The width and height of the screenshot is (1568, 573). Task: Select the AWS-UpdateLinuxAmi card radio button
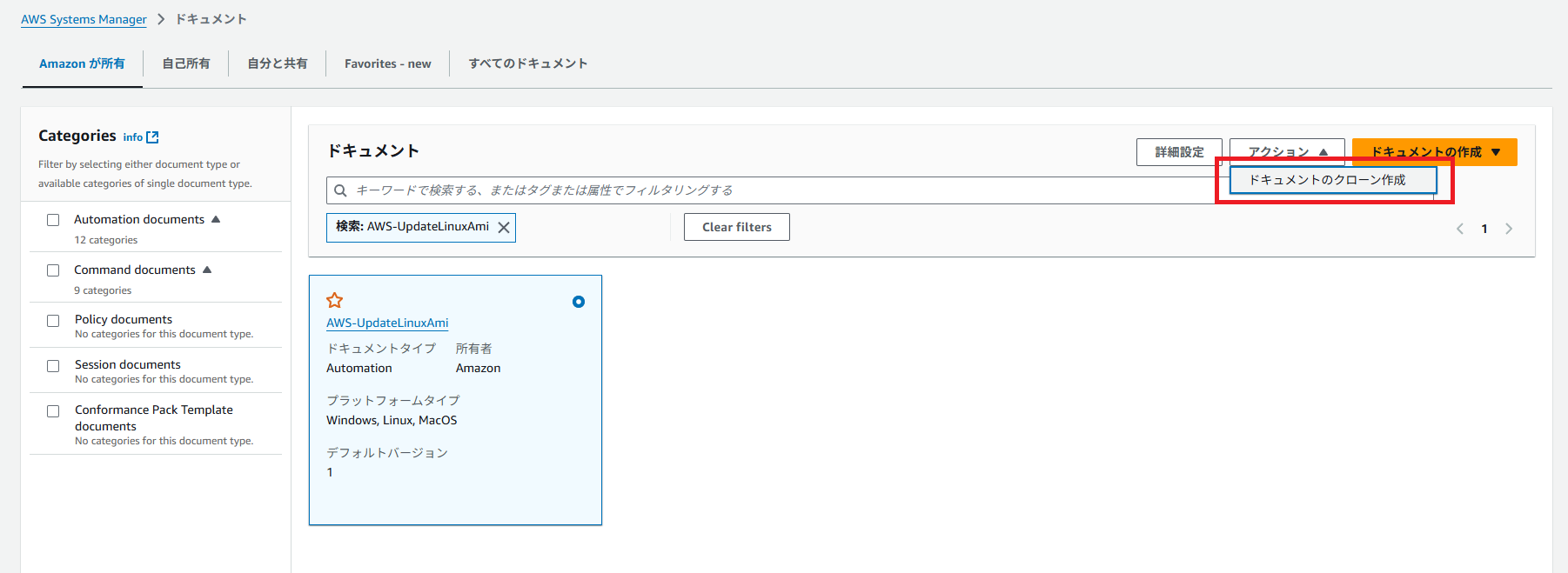tap(579, 302)
